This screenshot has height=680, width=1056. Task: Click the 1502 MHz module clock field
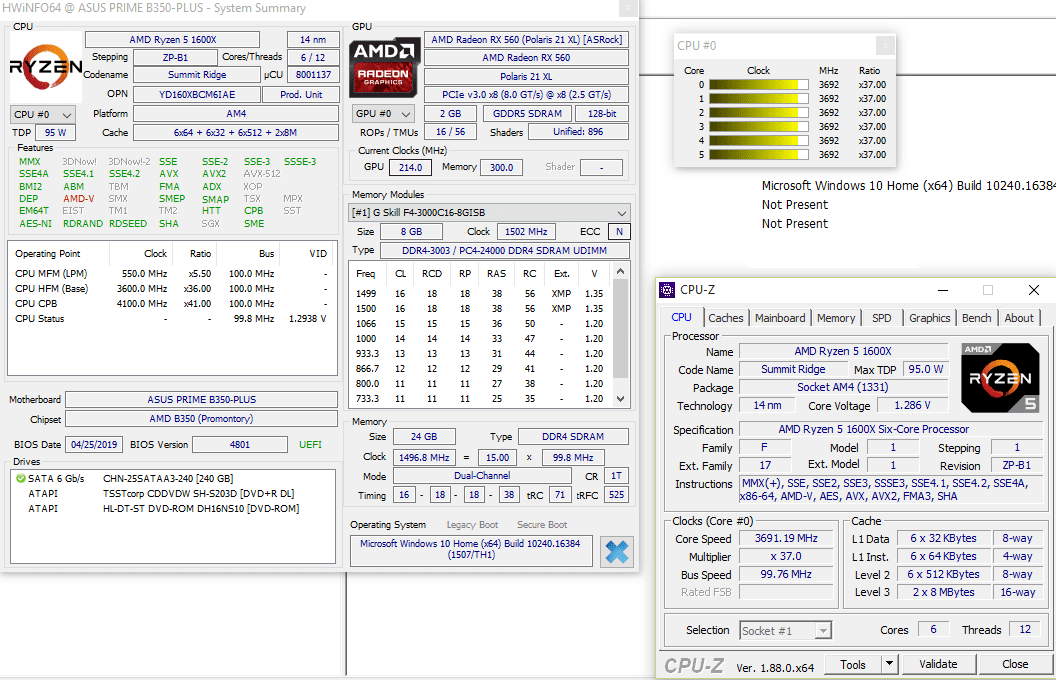click(x=526, y=232)
